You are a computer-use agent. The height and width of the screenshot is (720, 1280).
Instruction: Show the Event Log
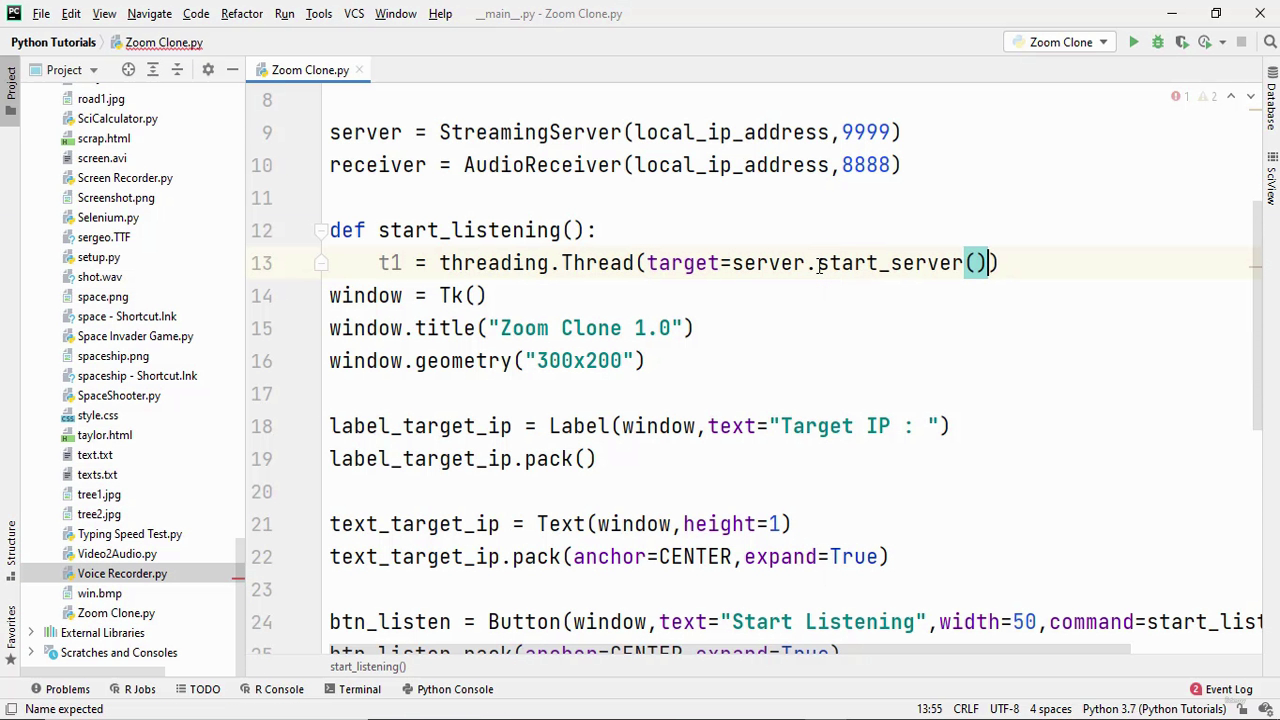pos(1221,689)
